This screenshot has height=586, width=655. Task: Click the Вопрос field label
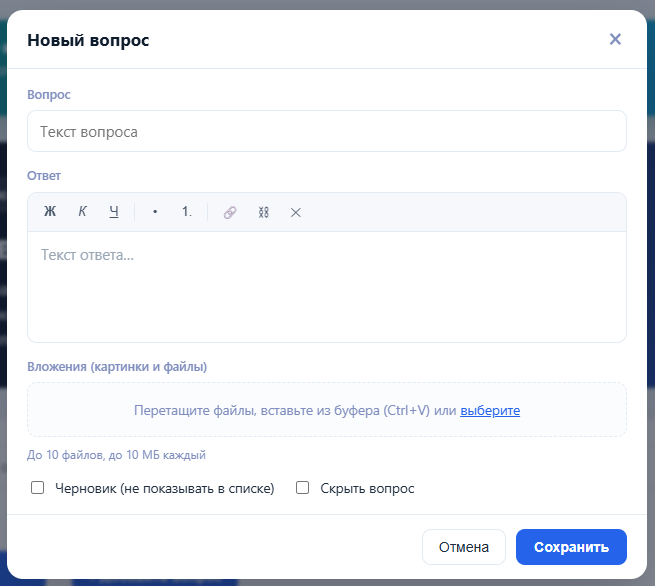pos(49,95)
